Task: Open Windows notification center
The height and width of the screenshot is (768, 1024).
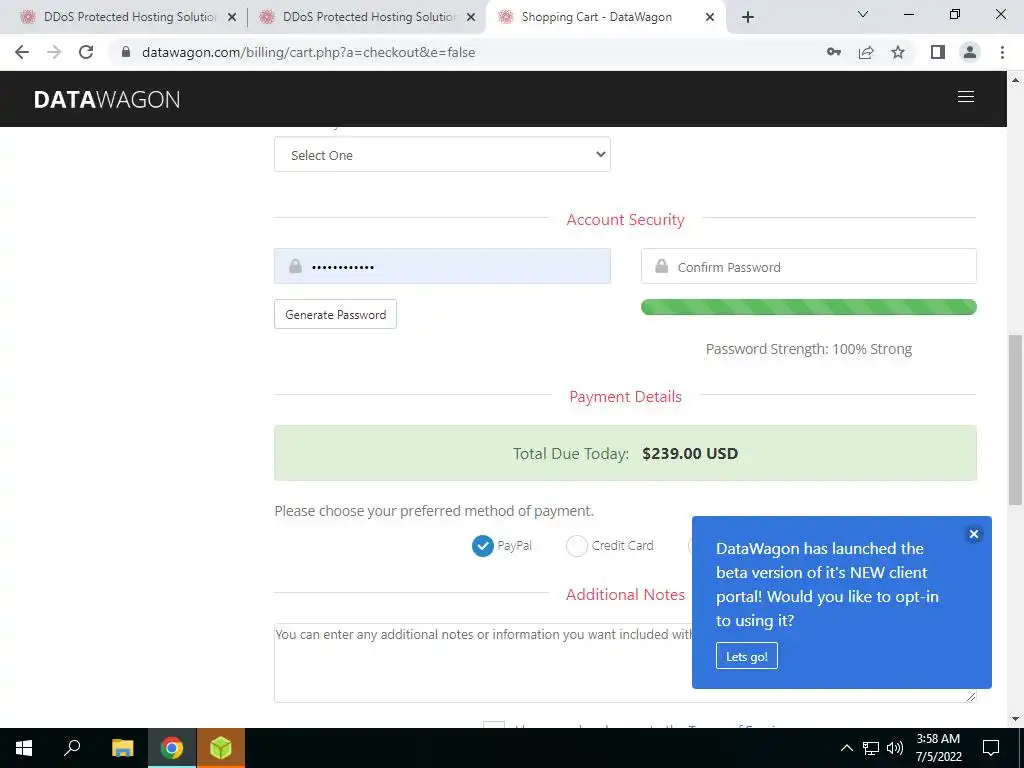Action: 991,748
